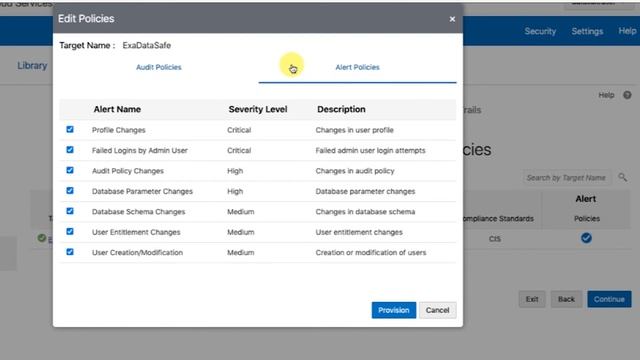The width and height of the screenshot is (640, 360).
Task: Toggle the Database Parameter Changes checkbox
Action: pos(70,191)
